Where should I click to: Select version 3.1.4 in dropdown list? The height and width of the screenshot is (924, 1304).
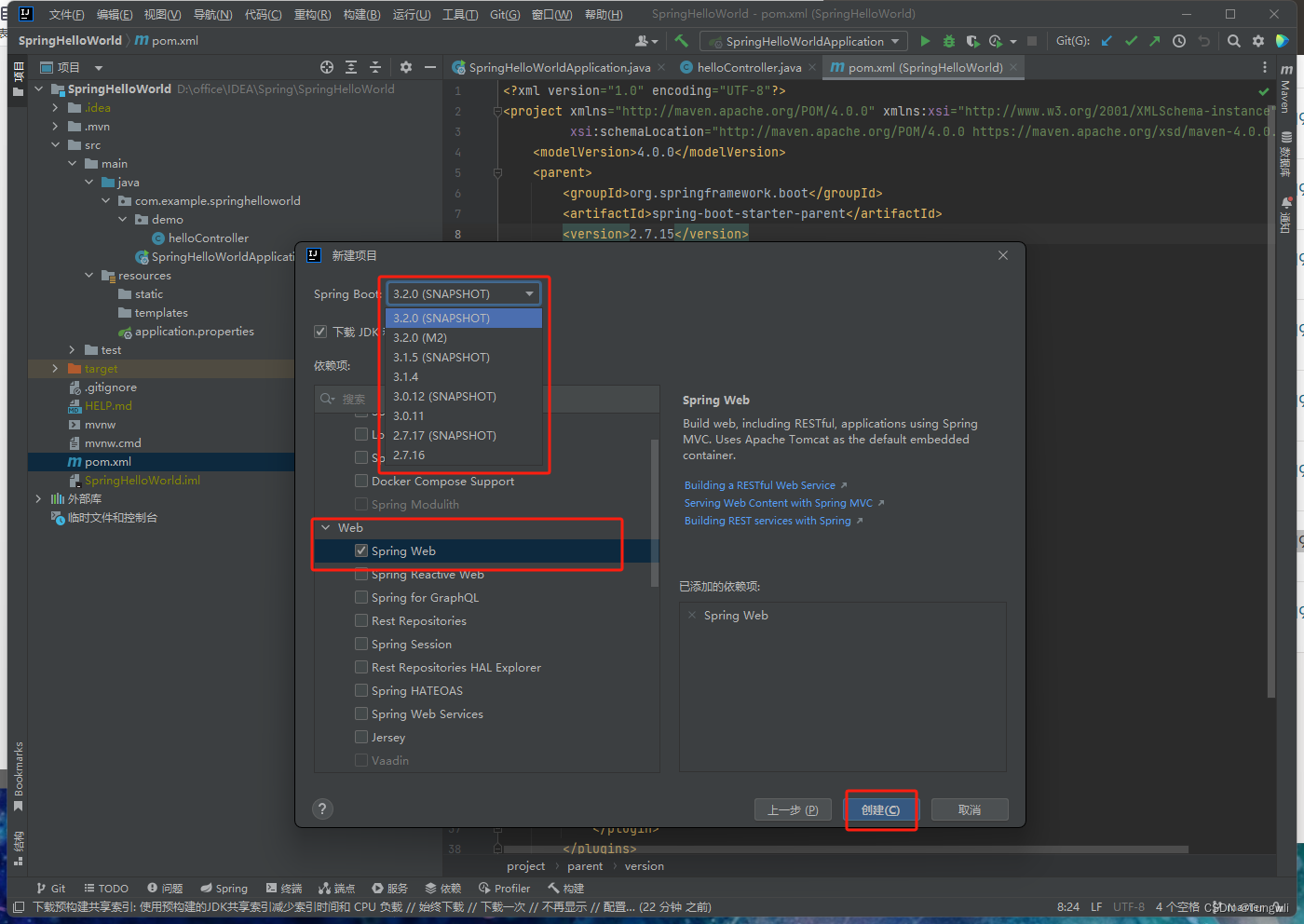(464, 376)
